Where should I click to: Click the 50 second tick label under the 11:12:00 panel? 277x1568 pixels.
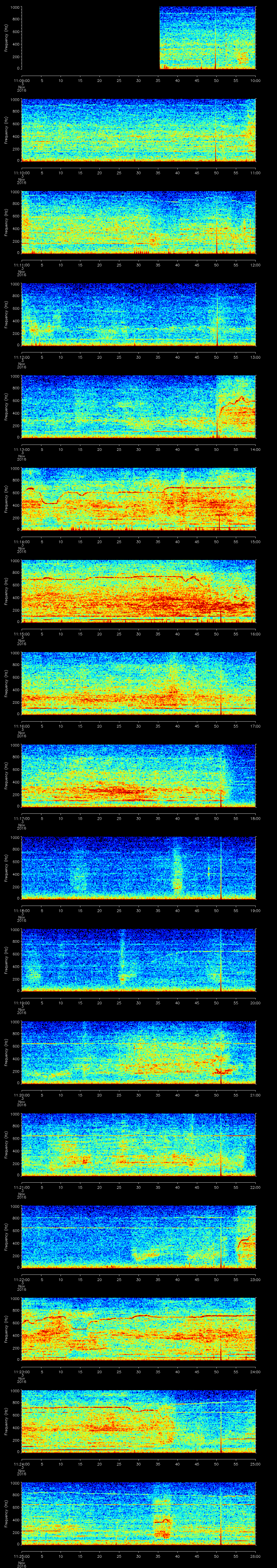pos(217,357)
